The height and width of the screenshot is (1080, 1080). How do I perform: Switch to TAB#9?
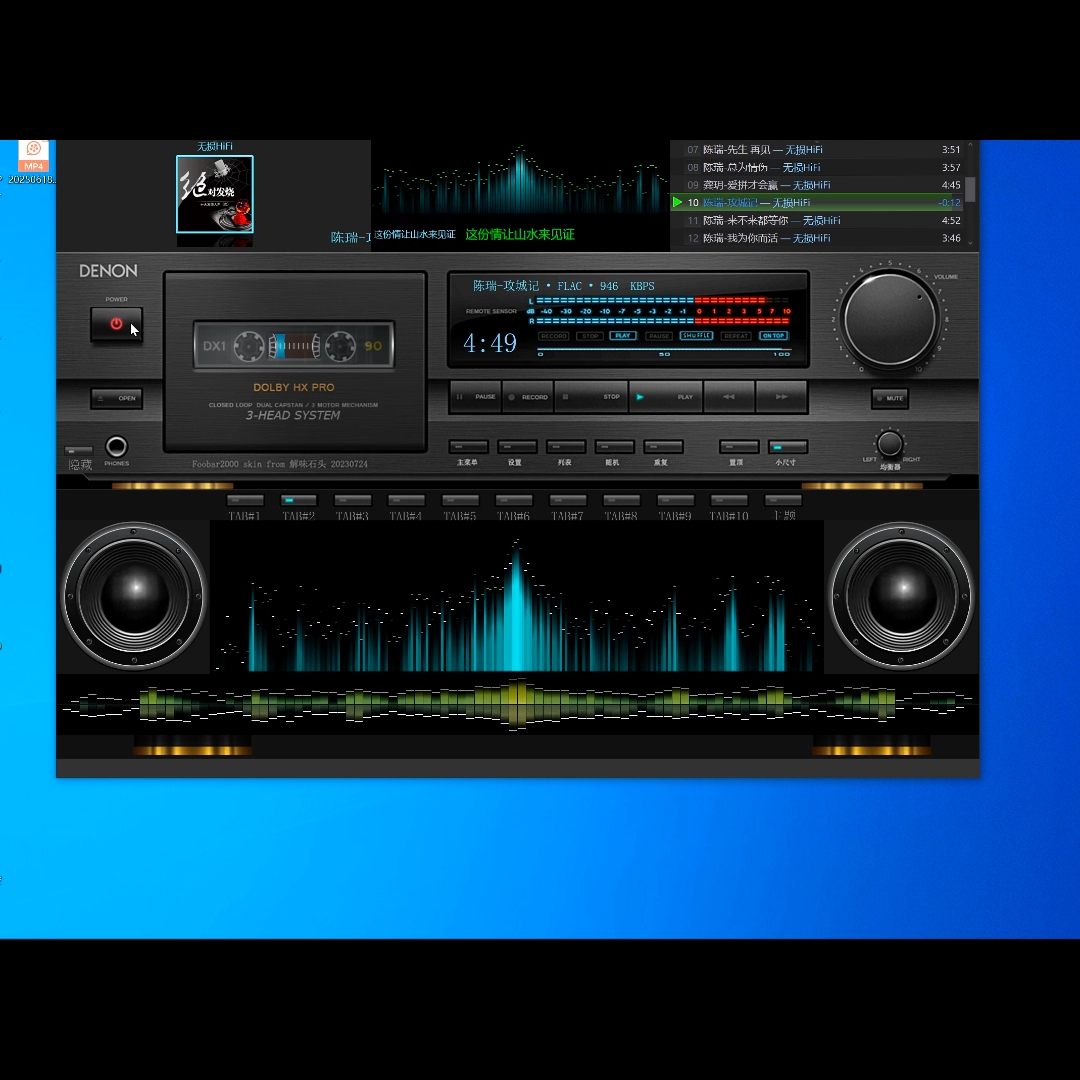tap(675, 501)
